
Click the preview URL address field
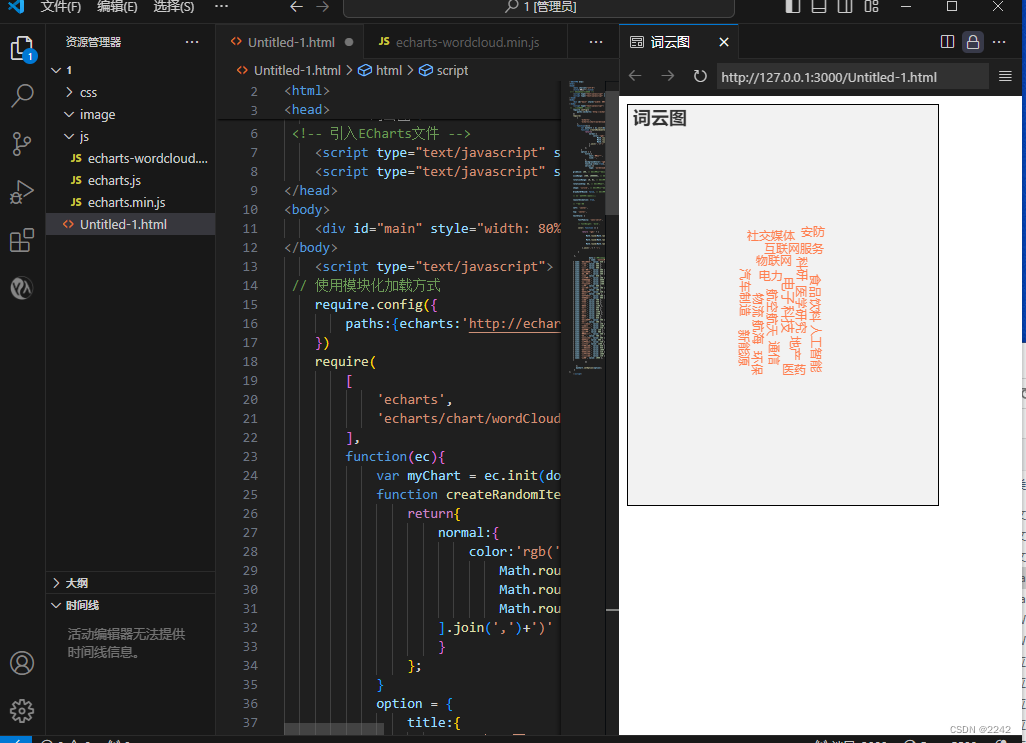coord(852,77)
